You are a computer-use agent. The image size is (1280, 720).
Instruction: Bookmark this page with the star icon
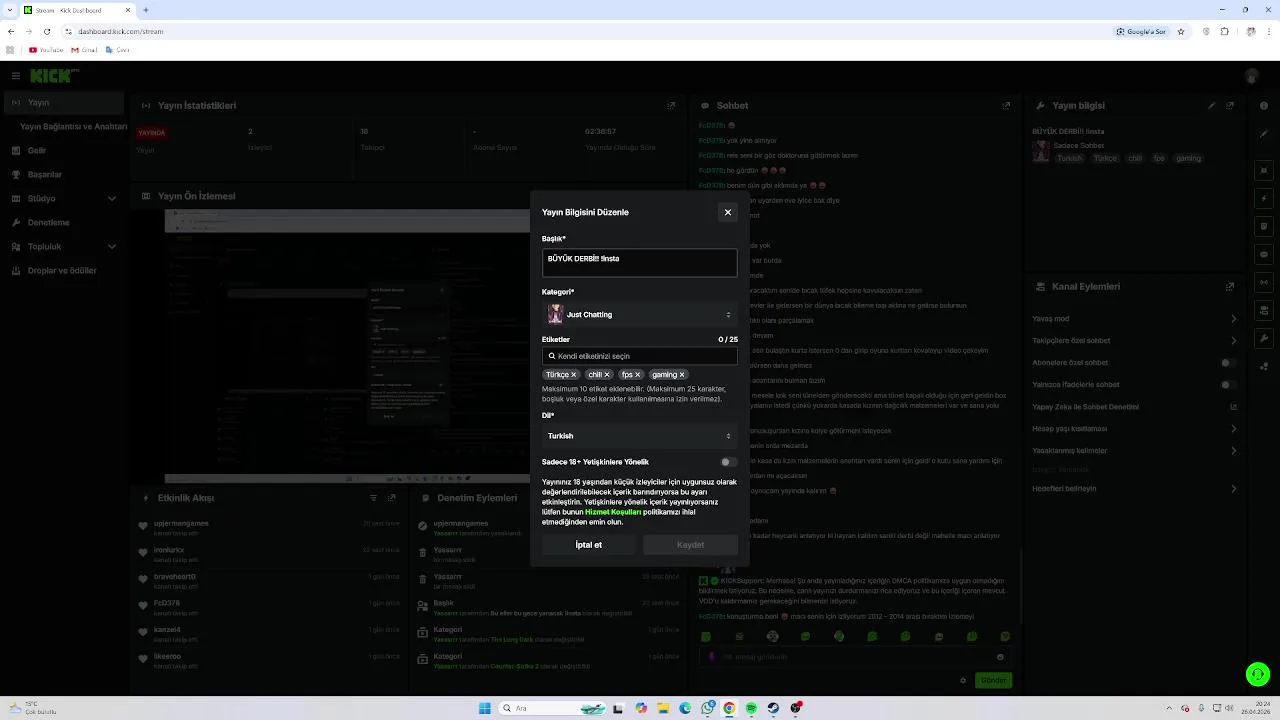point(1181,31)
